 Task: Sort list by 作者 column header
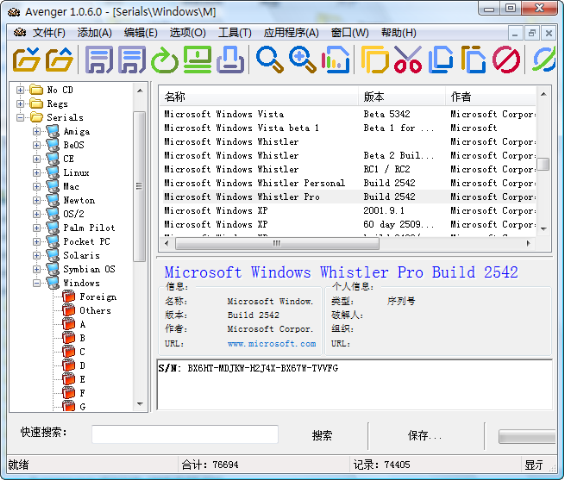point(491,96)
